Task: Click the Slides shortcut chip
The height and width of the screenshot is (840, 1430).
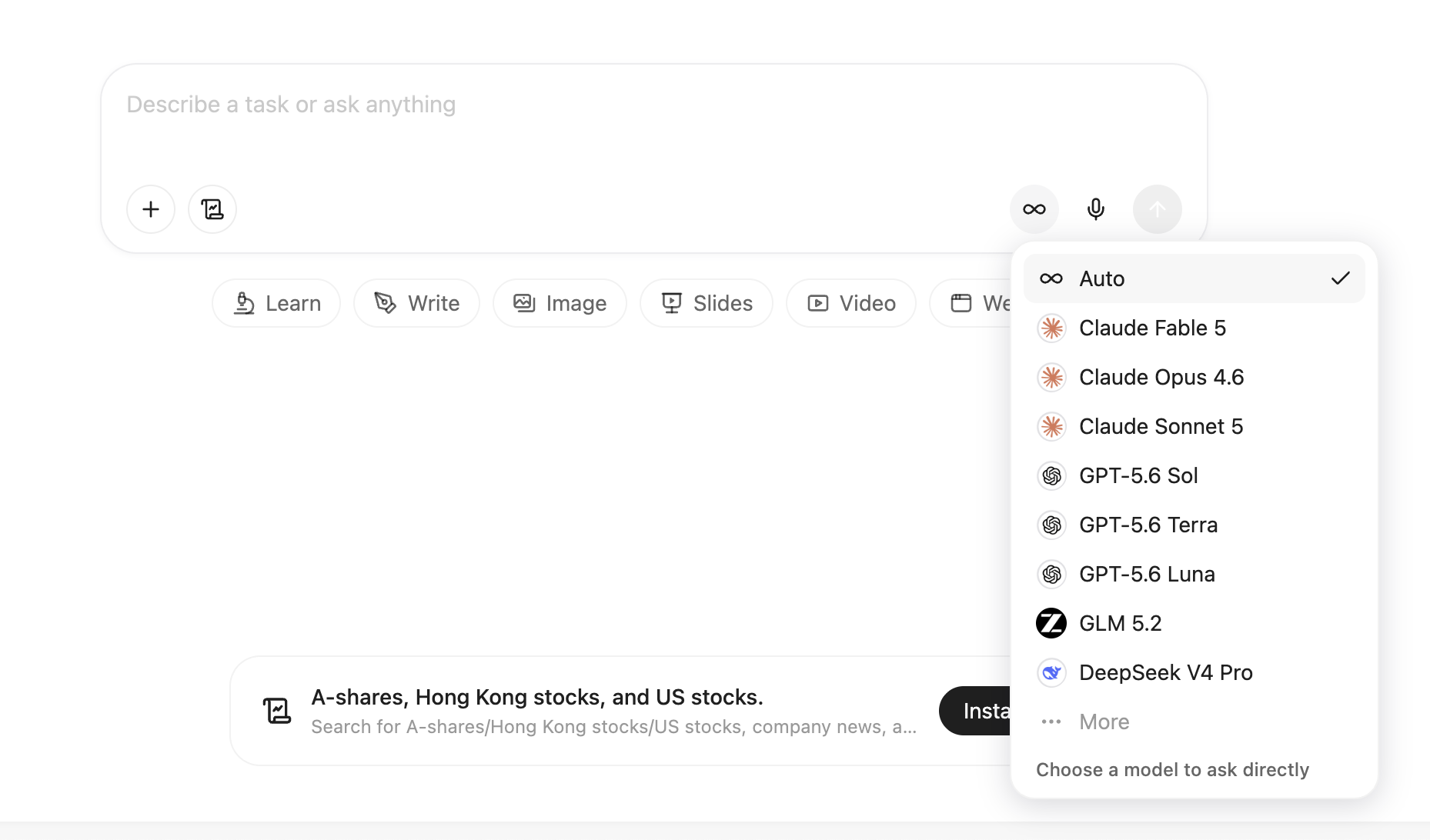Action: (x=707, y=303)
